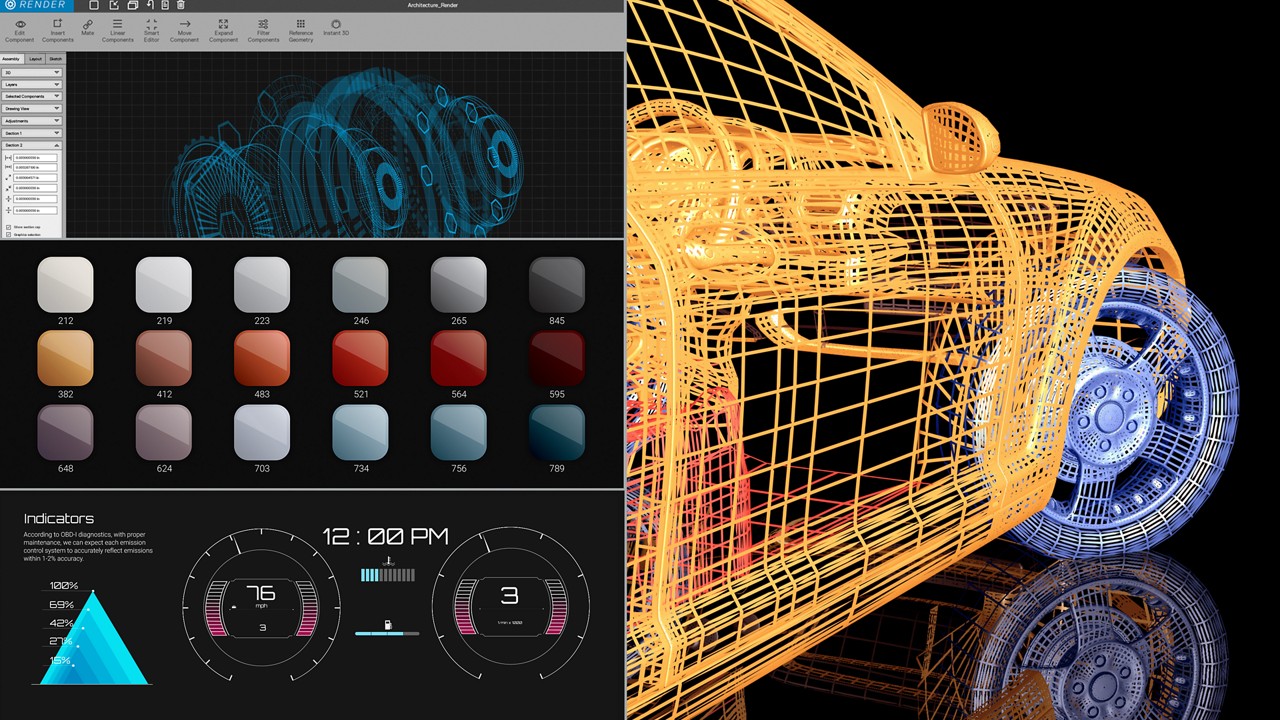
Task: Select the Insert Components tool
Action: [57, 24]
